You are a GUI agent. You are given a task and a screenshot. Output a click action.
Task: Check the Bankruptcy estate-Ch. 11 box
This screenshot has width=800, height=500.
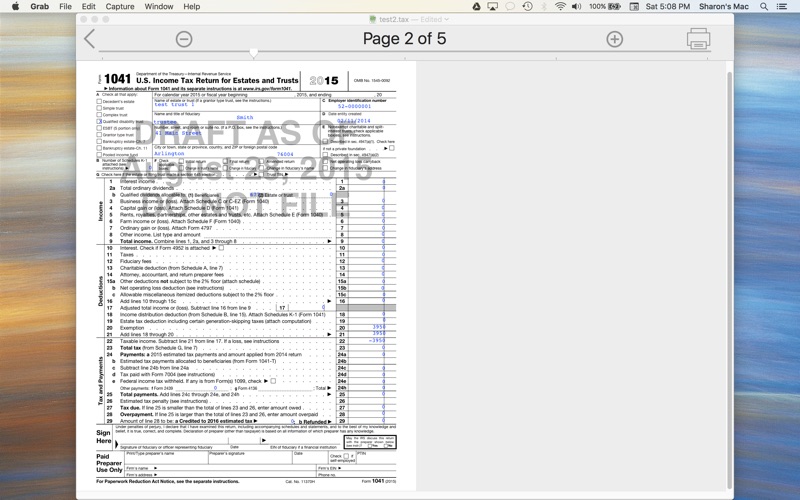pos(99,148)
